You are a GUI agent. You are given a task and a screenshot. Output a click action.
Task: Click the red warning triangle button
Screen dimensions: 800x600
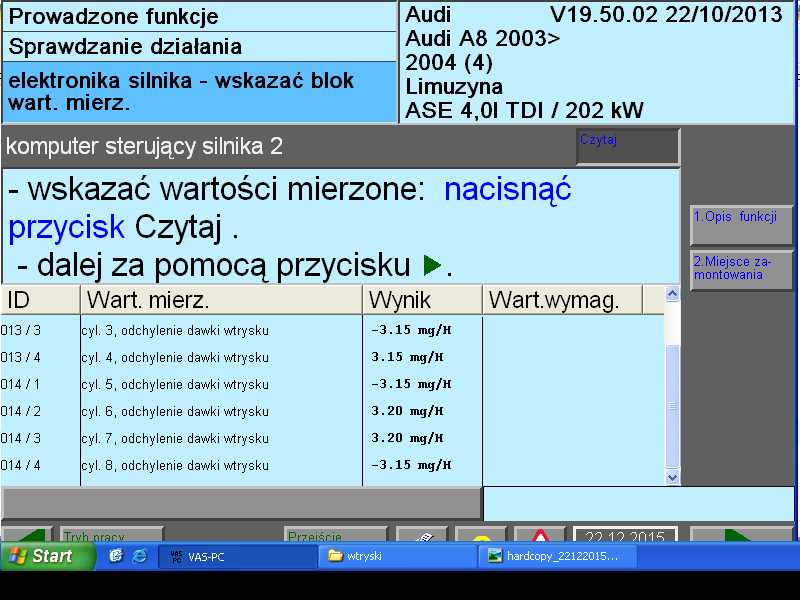(x=539, y=534)
